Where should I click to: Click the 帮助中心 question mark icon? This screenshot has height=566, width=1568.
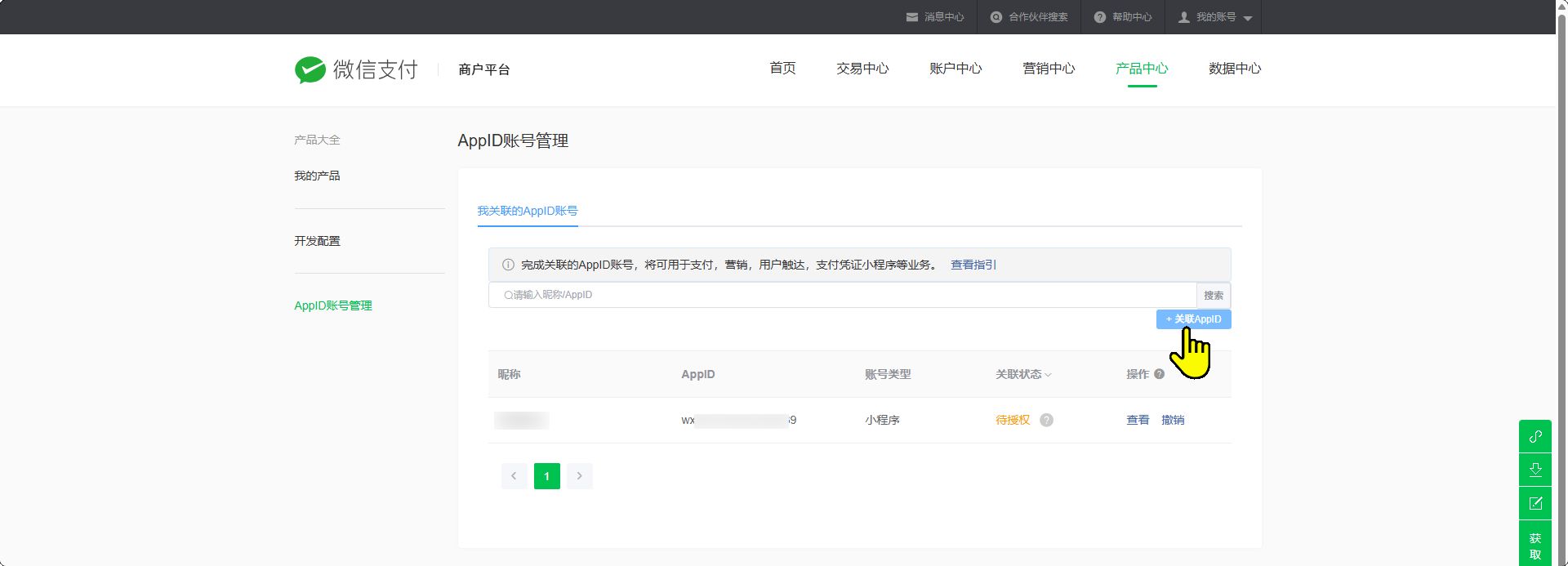click(x=1099, y=17)
